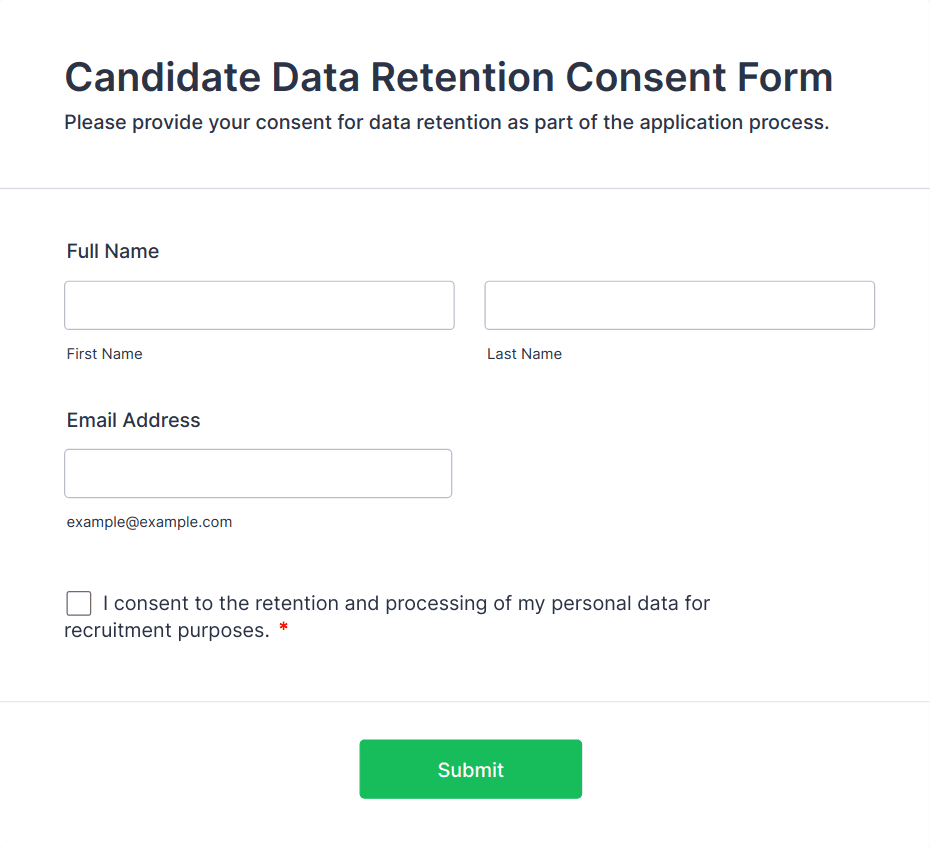Click the Email Address field label
The height and width of the screenshot is (848, 930).
[134, 420]
